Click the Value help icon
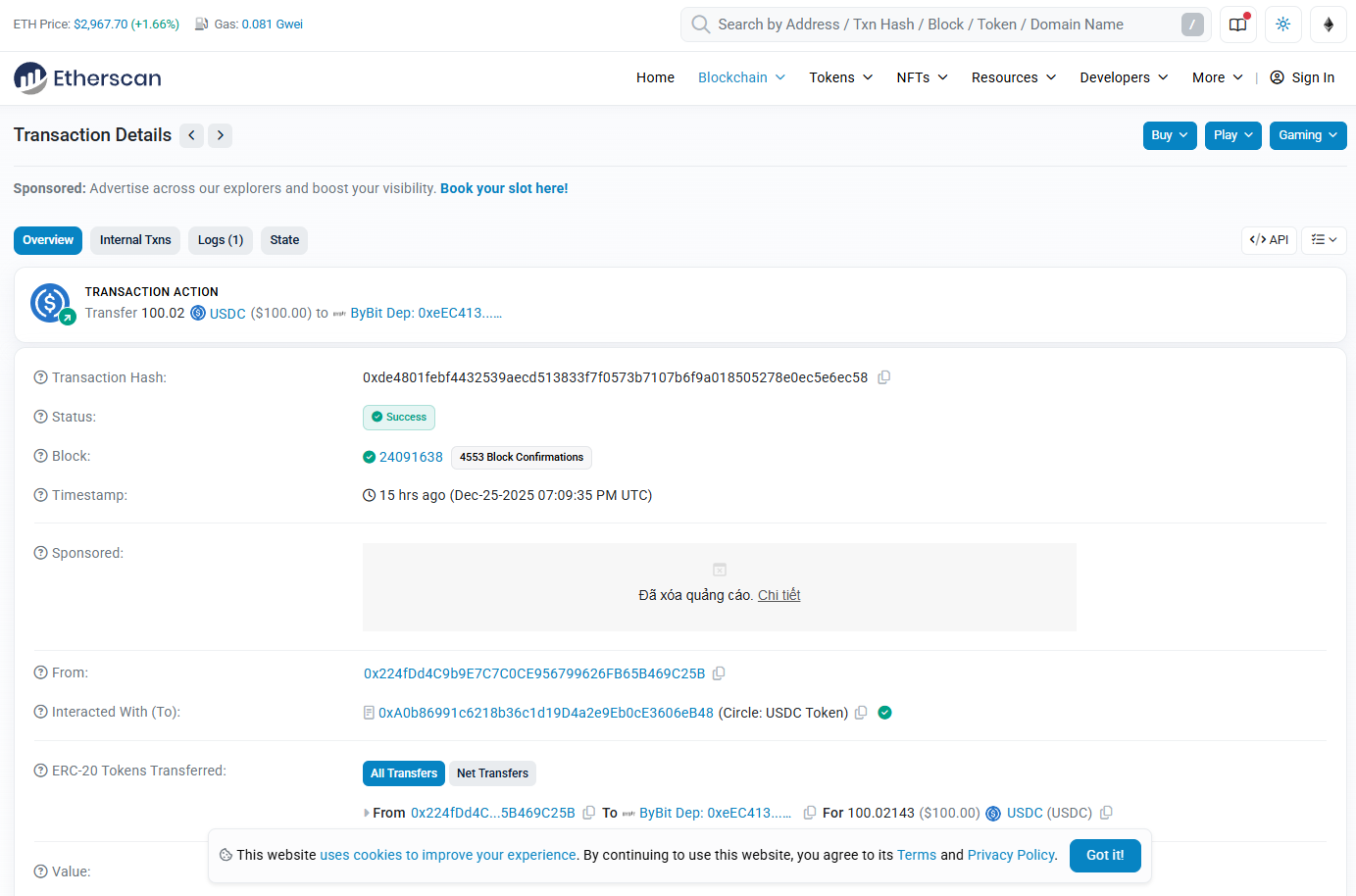The height and width of the screenshot is (896, 1356). click(41, 871)
